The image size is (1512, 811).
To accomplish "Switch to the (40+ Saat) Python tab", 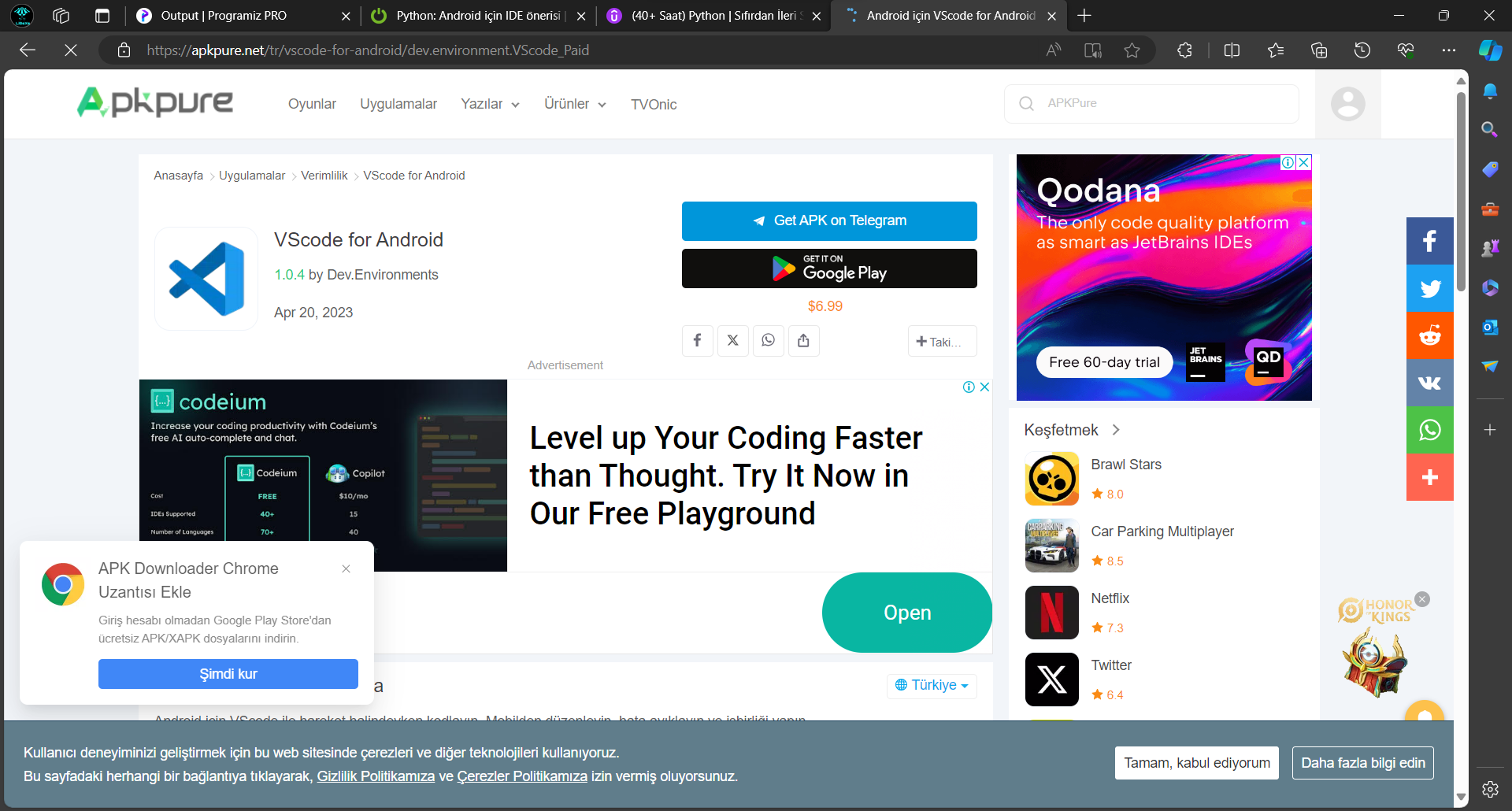I will (713, 16).
